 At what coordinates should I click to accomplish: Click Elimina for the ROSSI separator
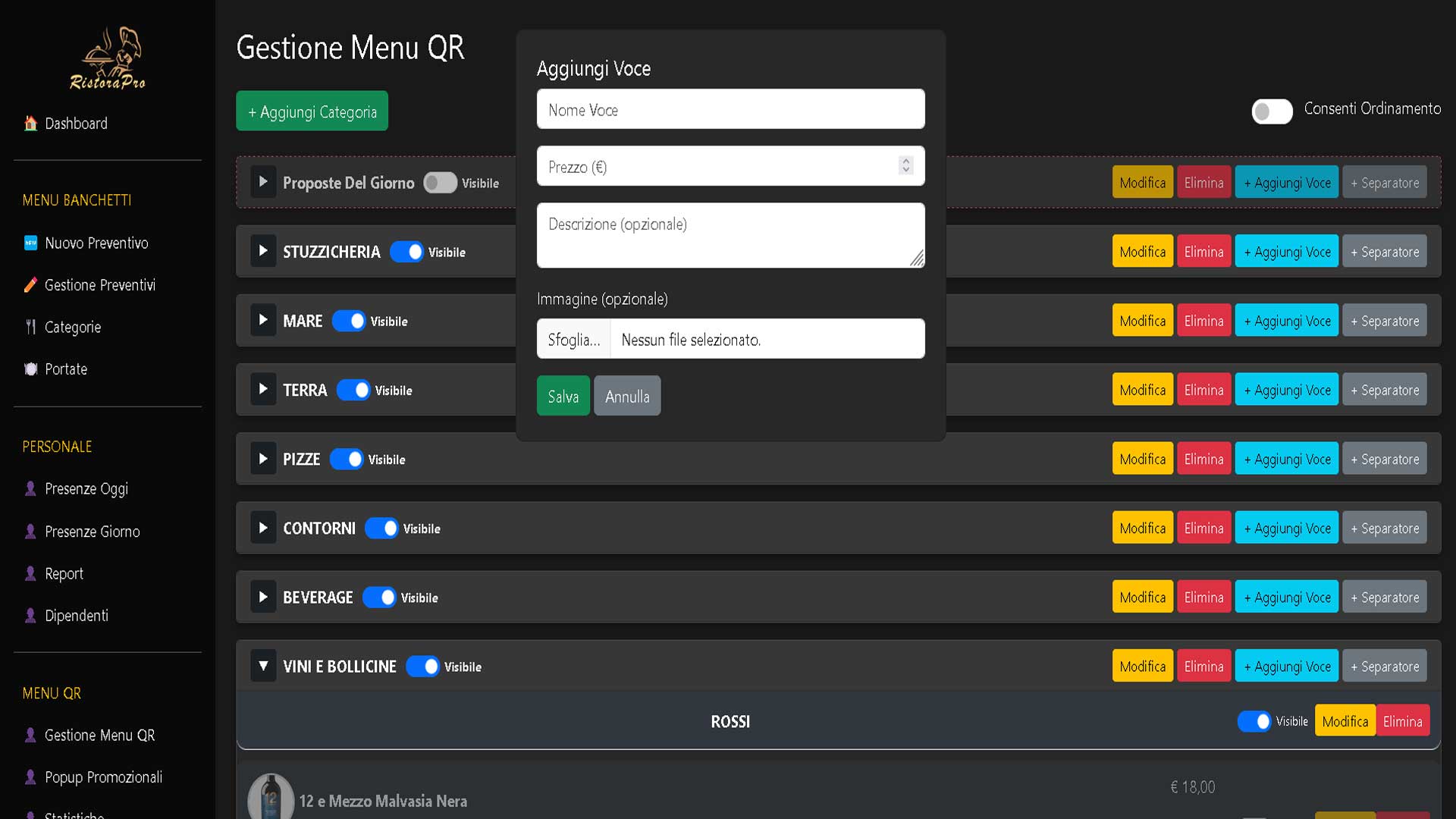(x=1403, y=721)
